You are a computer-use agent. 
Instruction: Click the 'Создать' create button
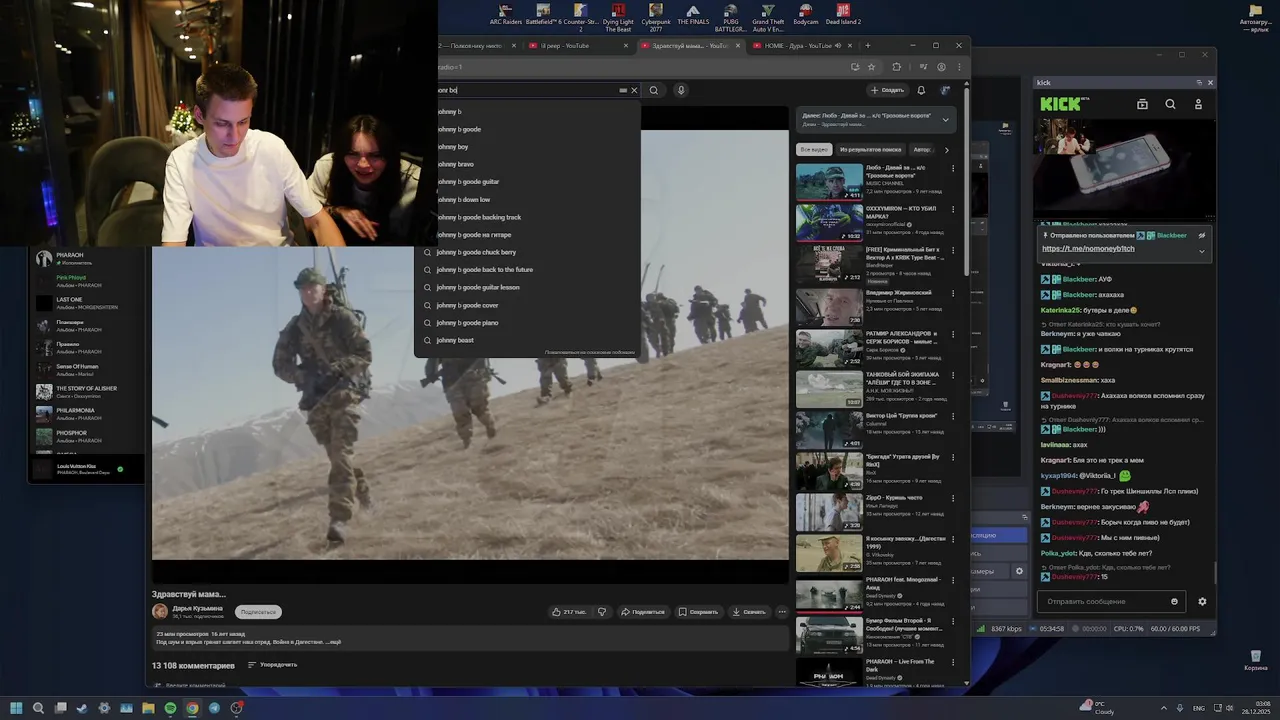coord(888,90)
